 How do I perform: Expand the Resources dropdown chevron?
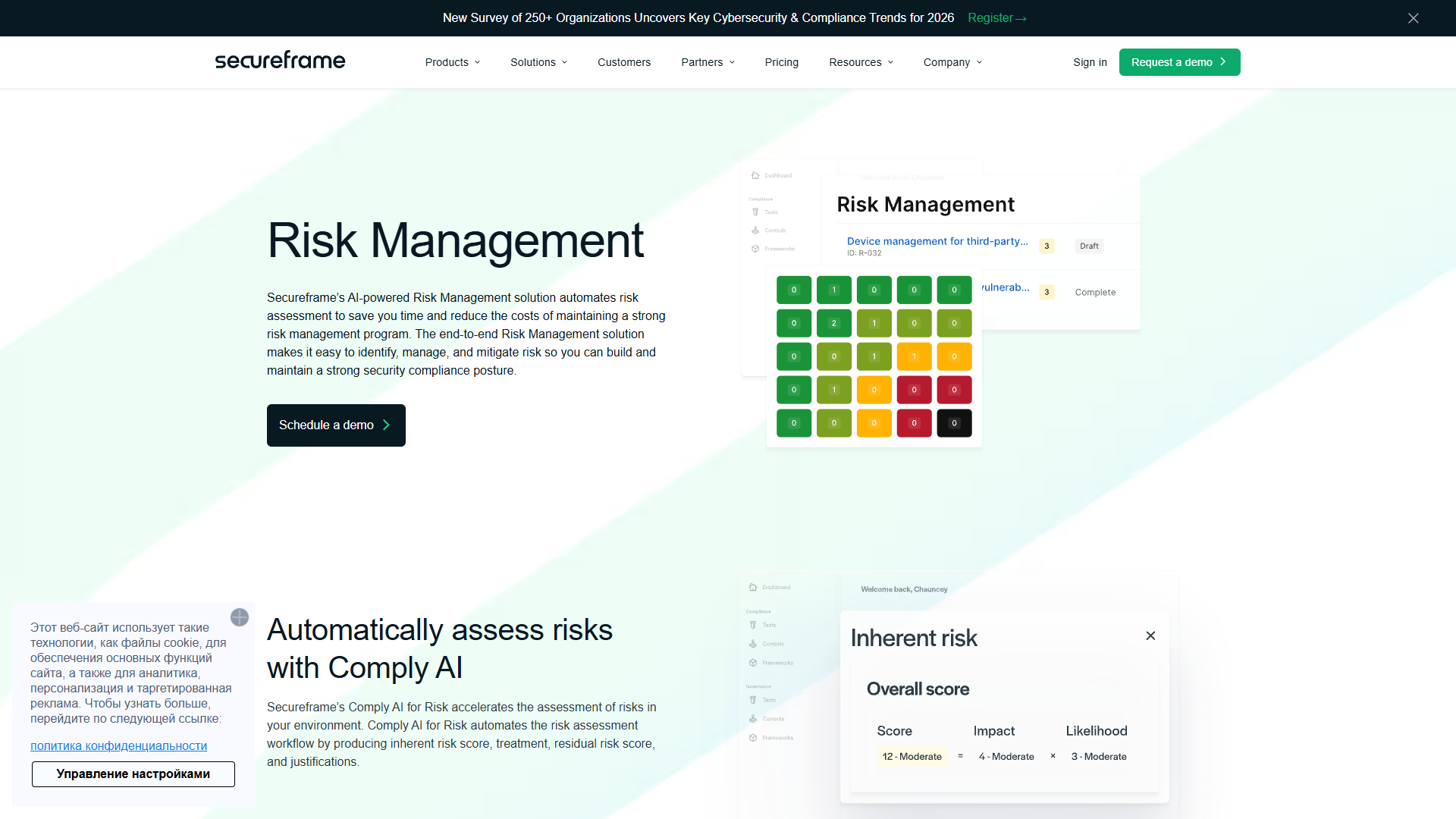tap(890, 62)
